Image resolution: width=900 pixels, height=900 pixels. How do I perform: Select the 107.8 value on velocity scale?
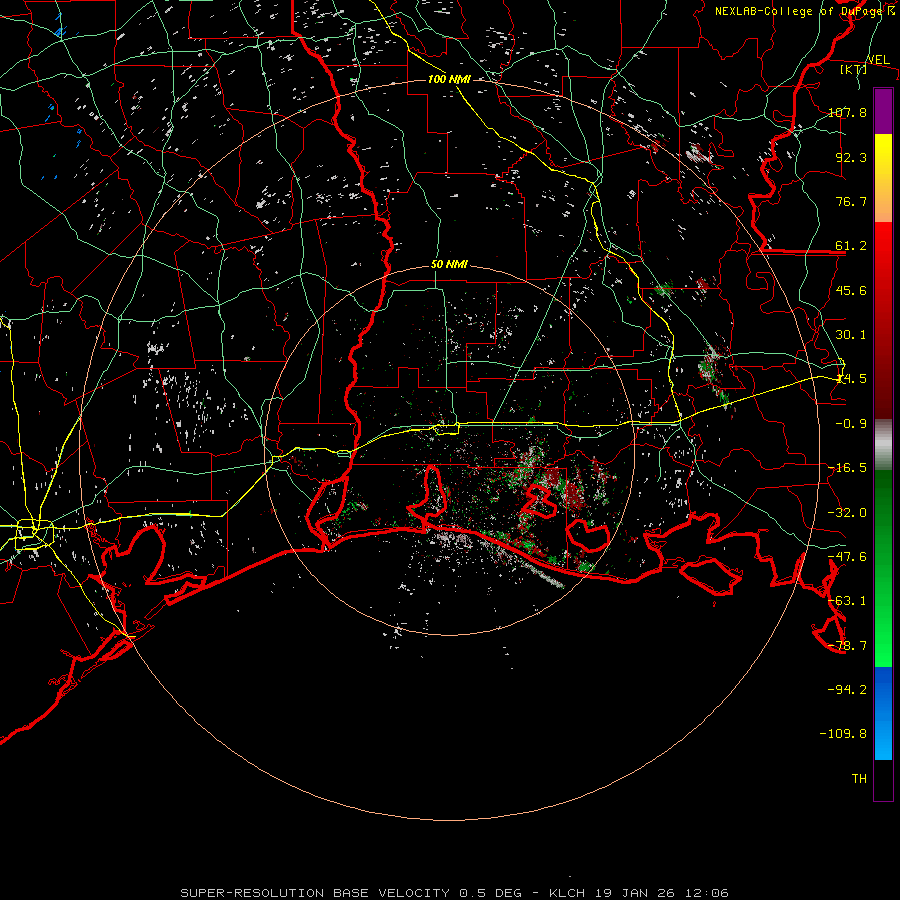click(x=847, y=112)
